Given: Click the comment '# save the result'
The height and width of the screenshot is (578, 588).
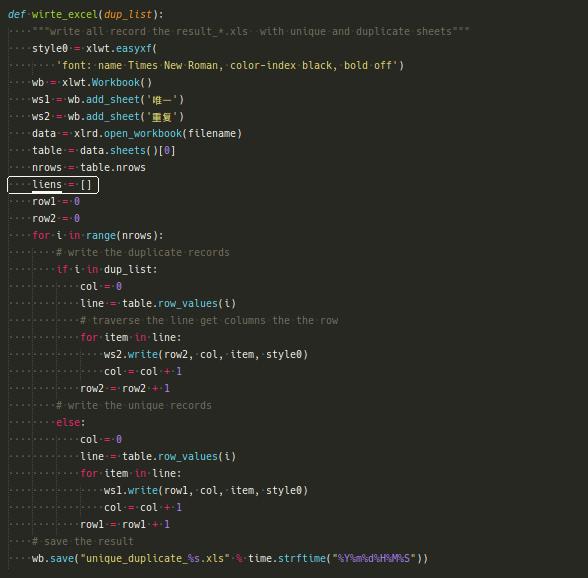Looking at the screenshot, I should 83,541.
